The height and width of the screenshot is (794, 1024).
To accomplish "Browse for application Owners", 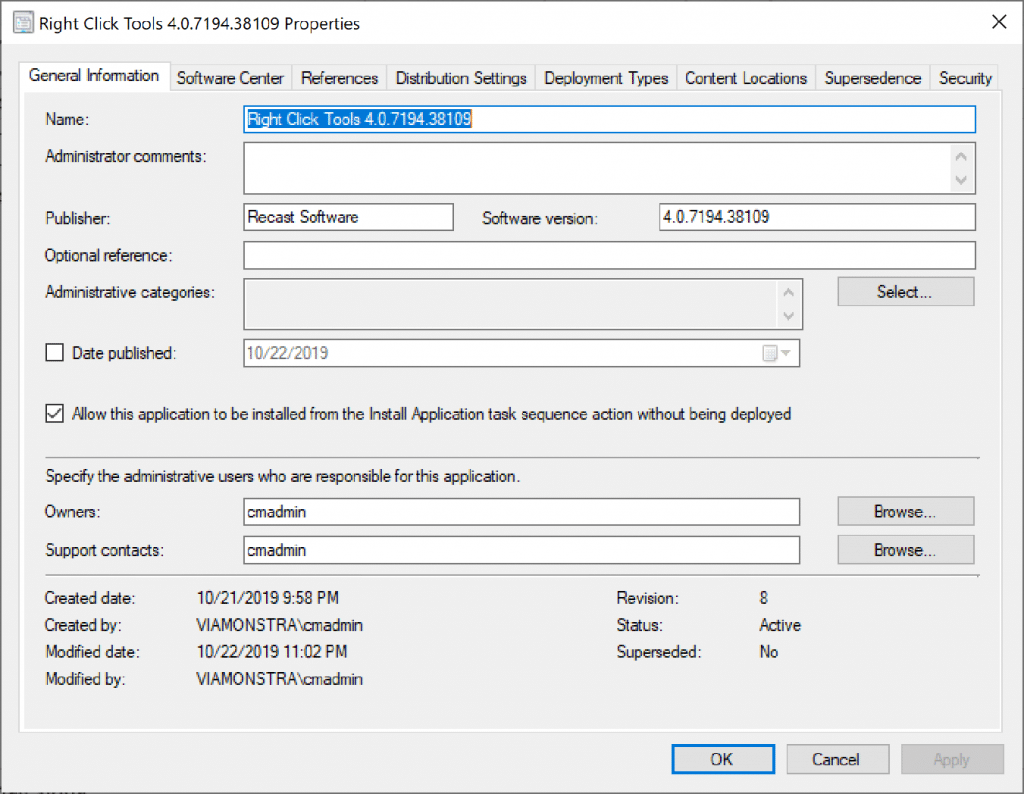I will click(905, 511).
